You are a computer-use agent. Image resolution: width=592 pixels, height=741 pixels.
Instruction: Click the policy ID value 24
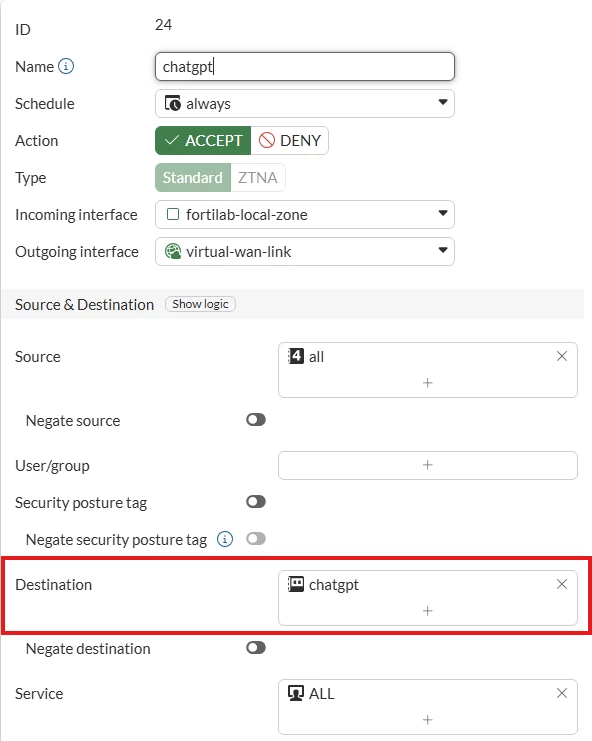[x=163, y=25]
